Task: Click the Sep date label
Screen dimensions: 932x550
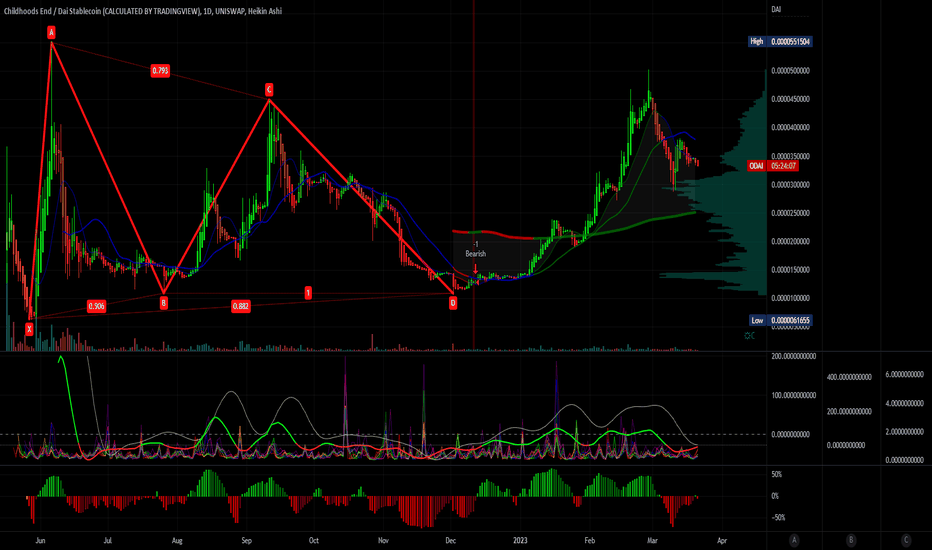Action: click(x=246, y=540)
